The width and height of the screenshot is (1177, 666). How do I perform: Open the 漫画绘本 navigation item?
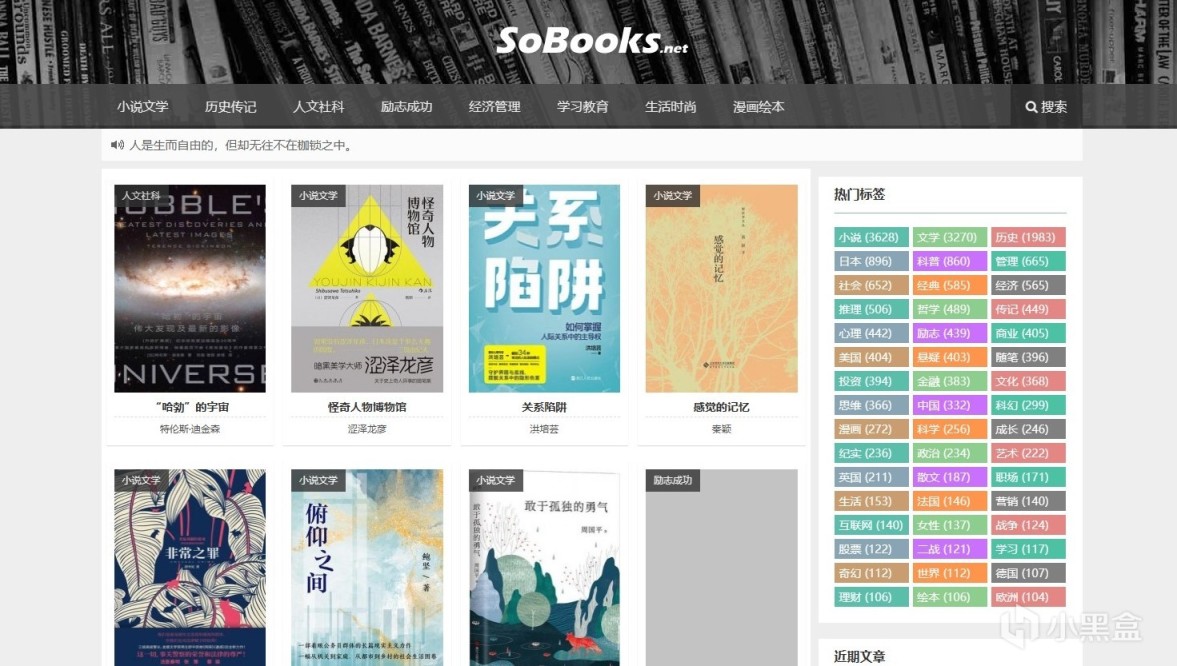(759, 107)
